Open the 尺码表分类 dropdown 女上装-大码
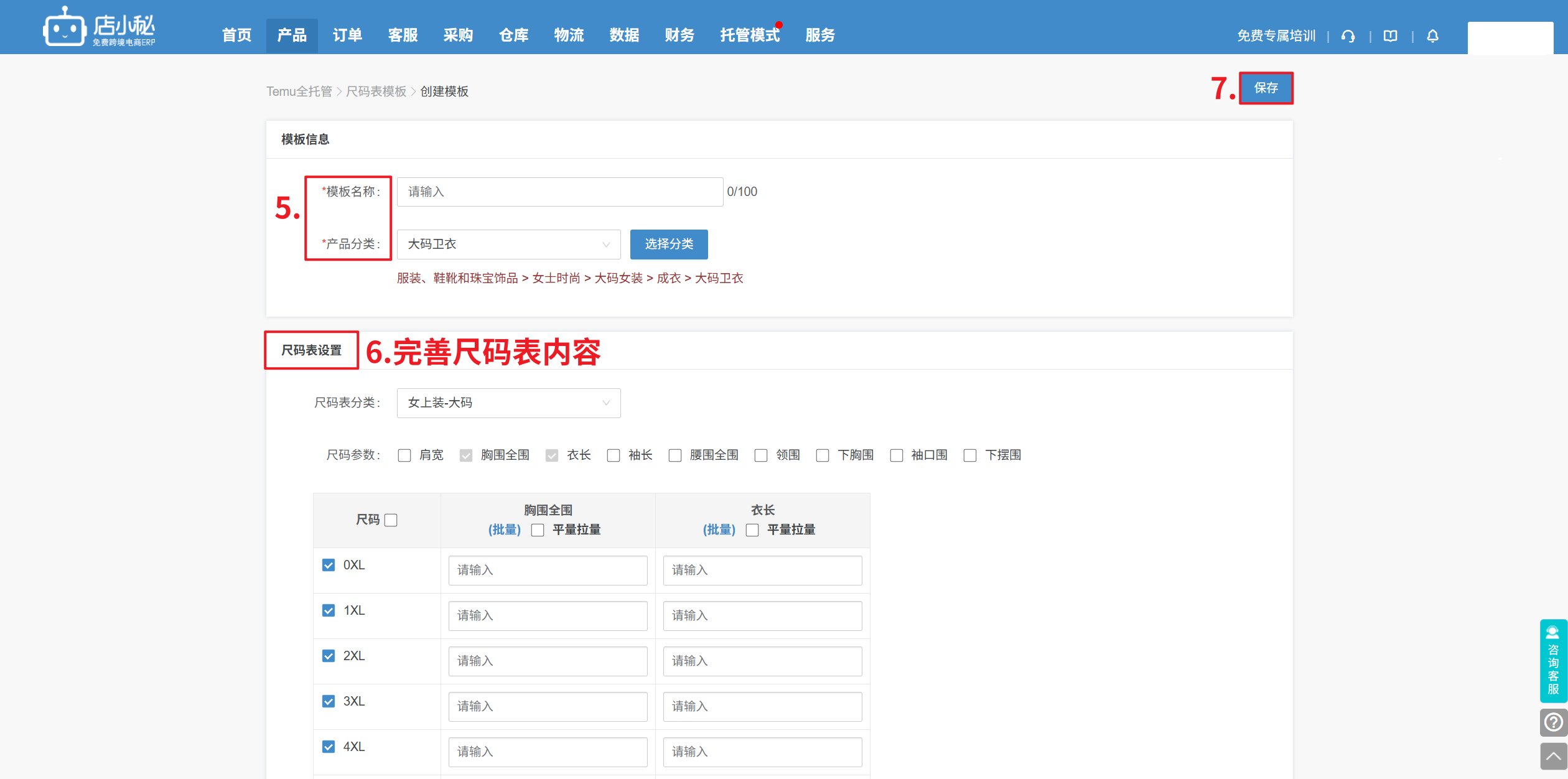 (508, 403)
